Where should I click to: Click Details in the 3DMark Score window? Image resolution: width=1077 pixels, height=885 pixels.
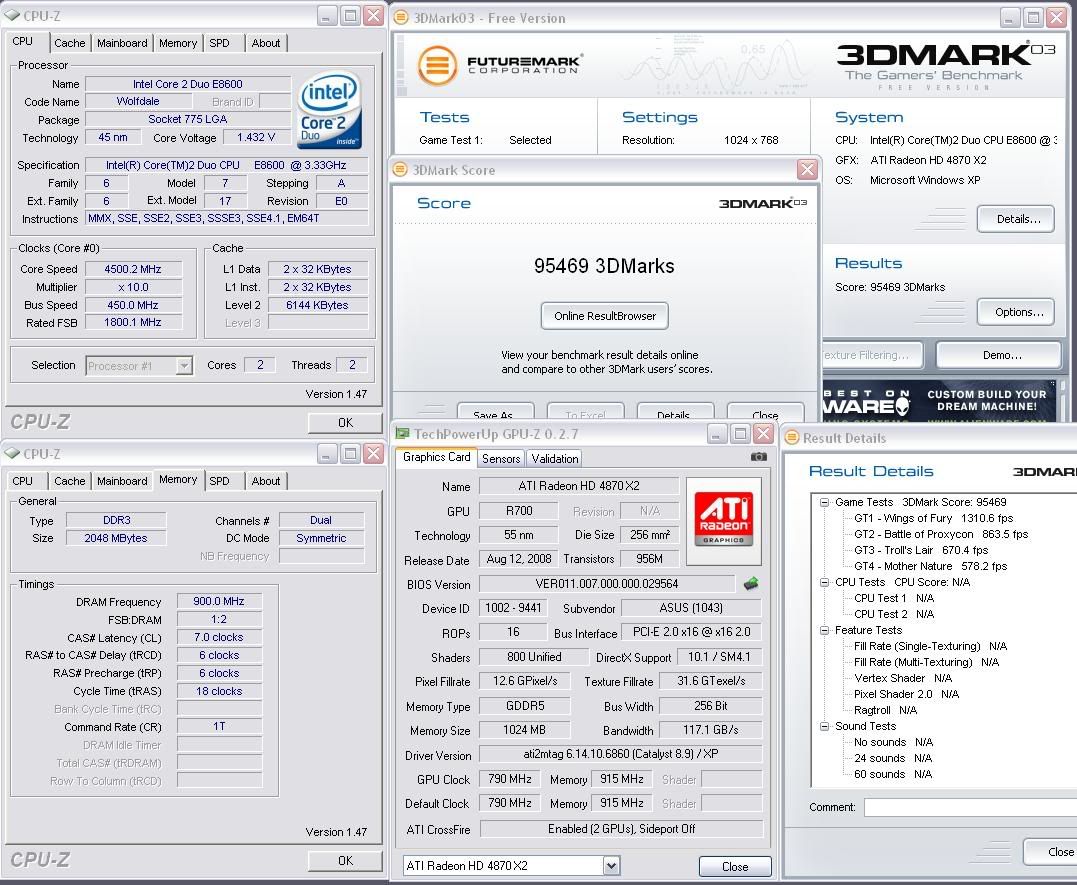[674, 412]
